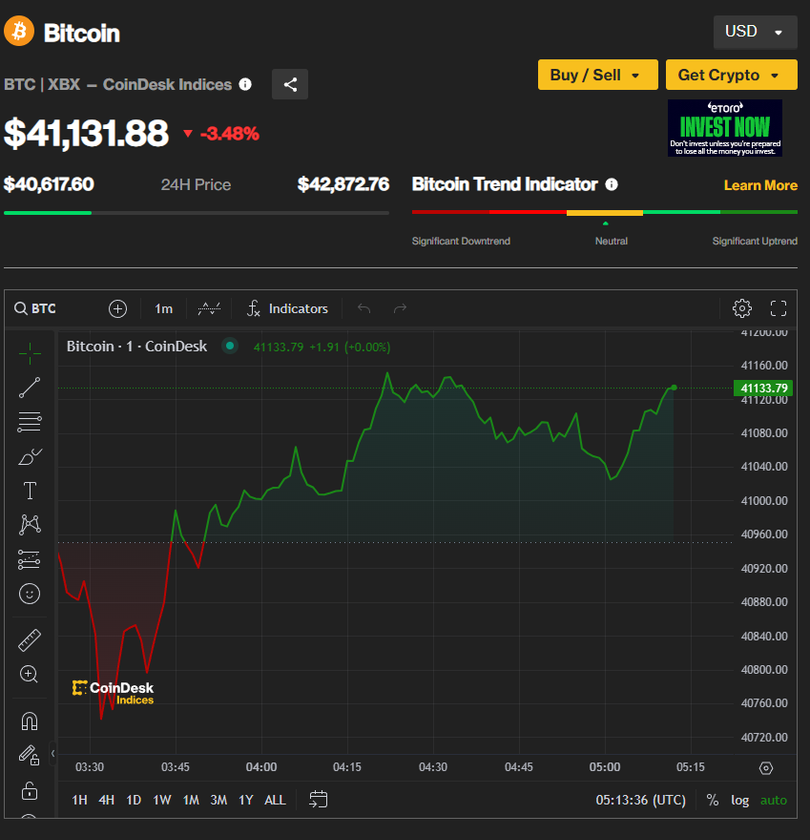Open chart settings gear icon
Viewport: 810px width, 840px height.
coord(742,308)
